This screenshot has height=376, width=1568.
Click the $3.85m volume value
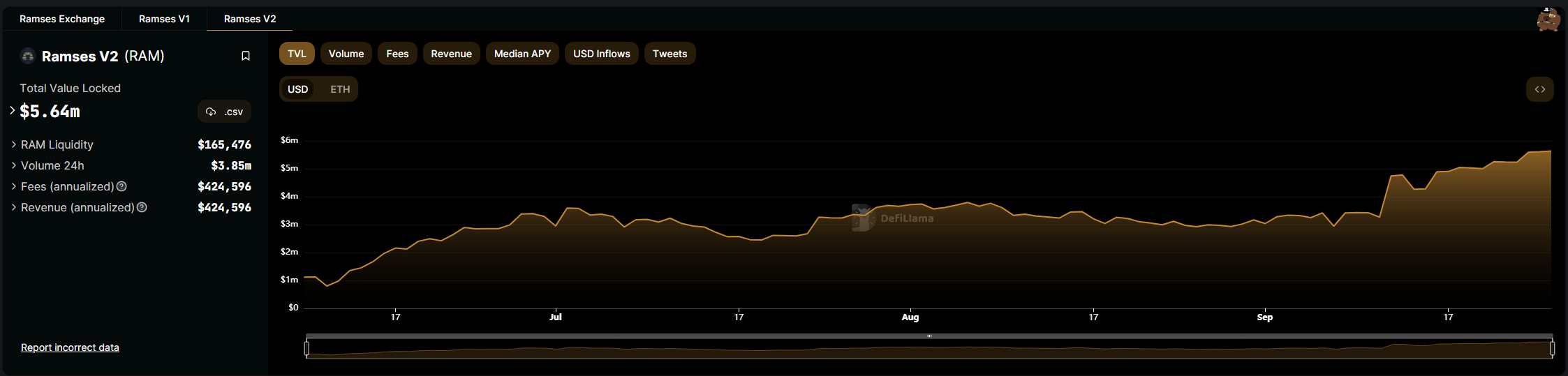point(231,165)
